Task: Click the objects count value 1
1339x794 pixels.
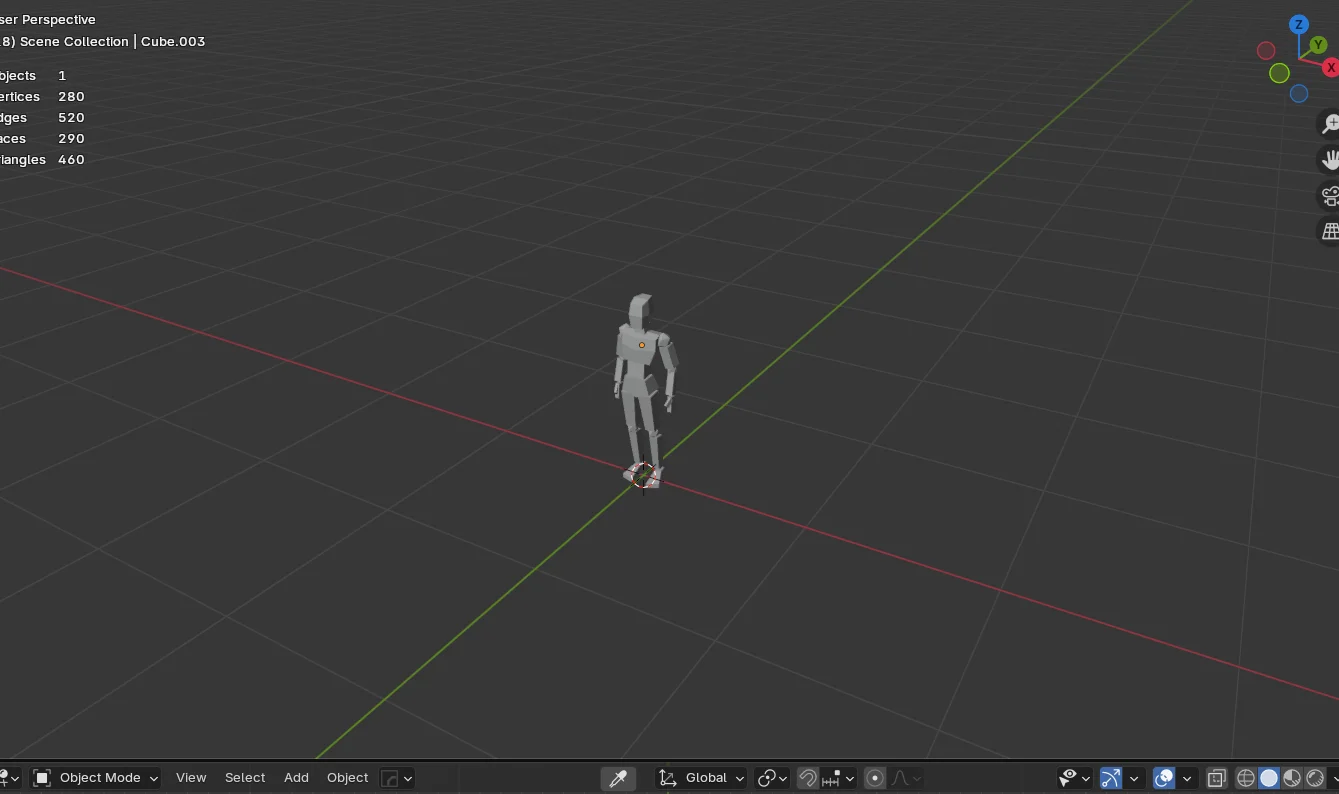Action: pos(62,76)
